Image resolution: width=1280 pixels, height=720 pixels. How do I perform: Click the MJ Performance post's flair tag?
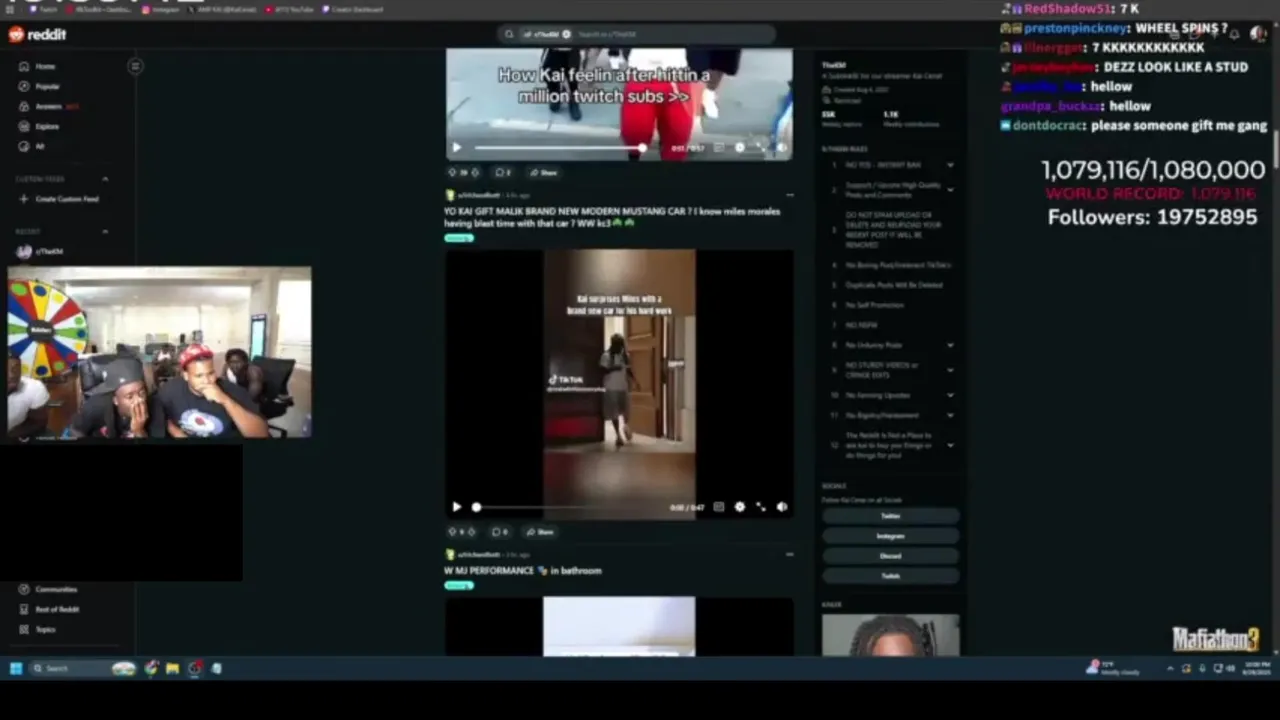(458, 585)
